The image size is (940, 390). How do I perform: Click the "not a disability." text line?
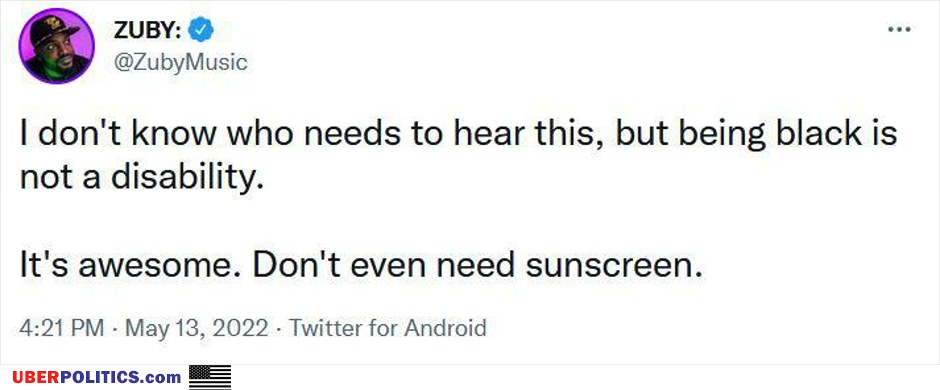point(141,178)
